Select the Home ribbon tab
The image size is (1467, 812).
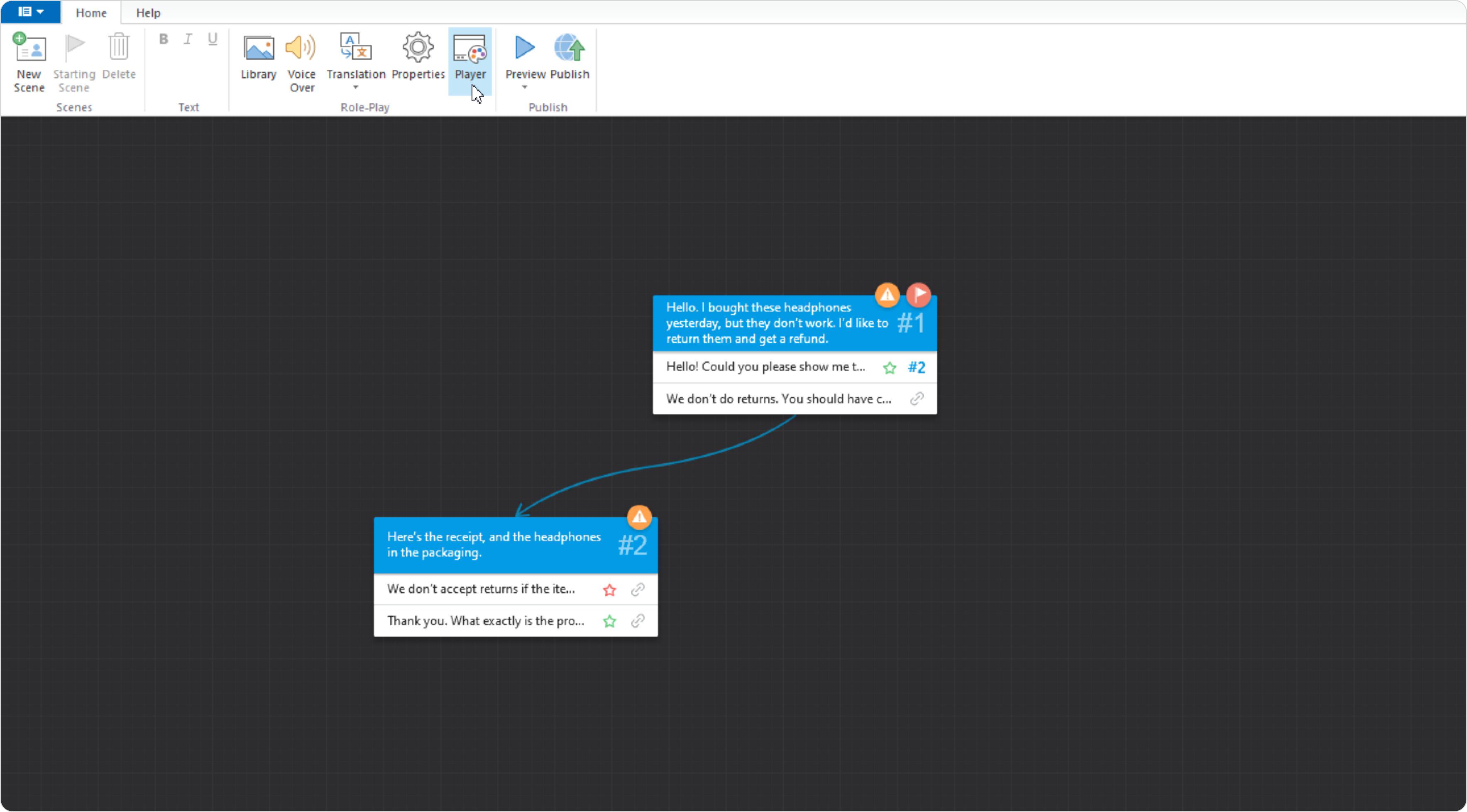tap(91, 12)
